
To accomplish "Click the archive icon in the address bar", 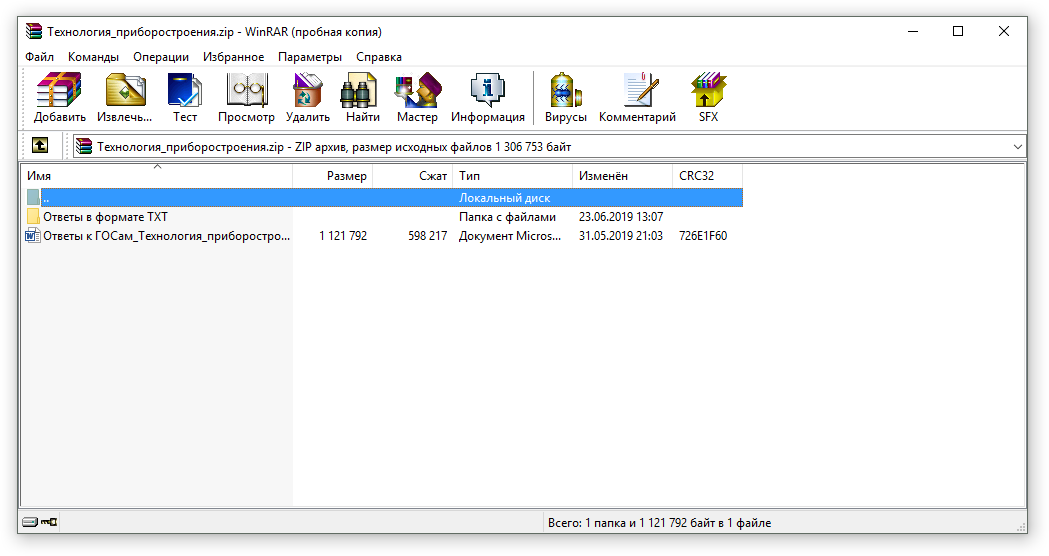I will 84,146.
